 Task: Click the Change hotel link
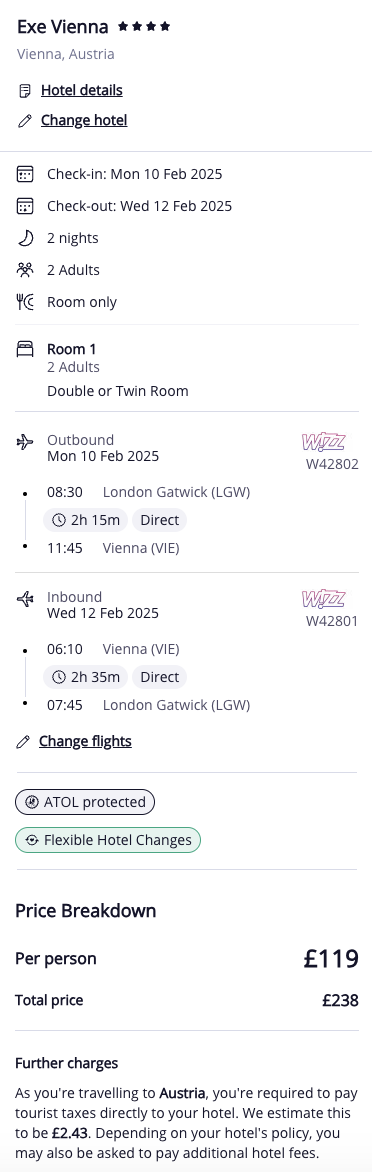click(x=84, y=120)
